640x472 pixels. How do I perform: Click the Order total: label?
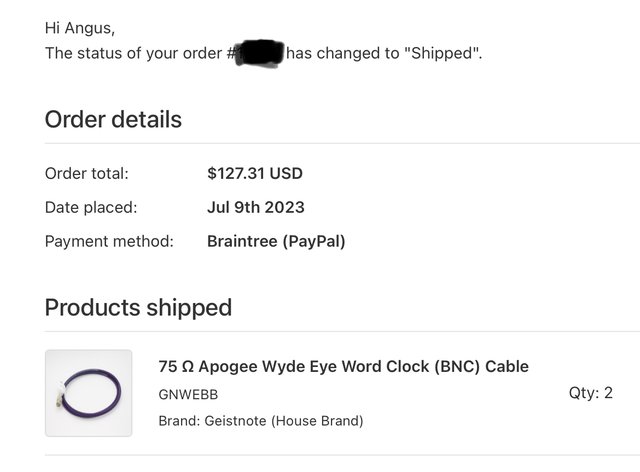pos(87,173)
